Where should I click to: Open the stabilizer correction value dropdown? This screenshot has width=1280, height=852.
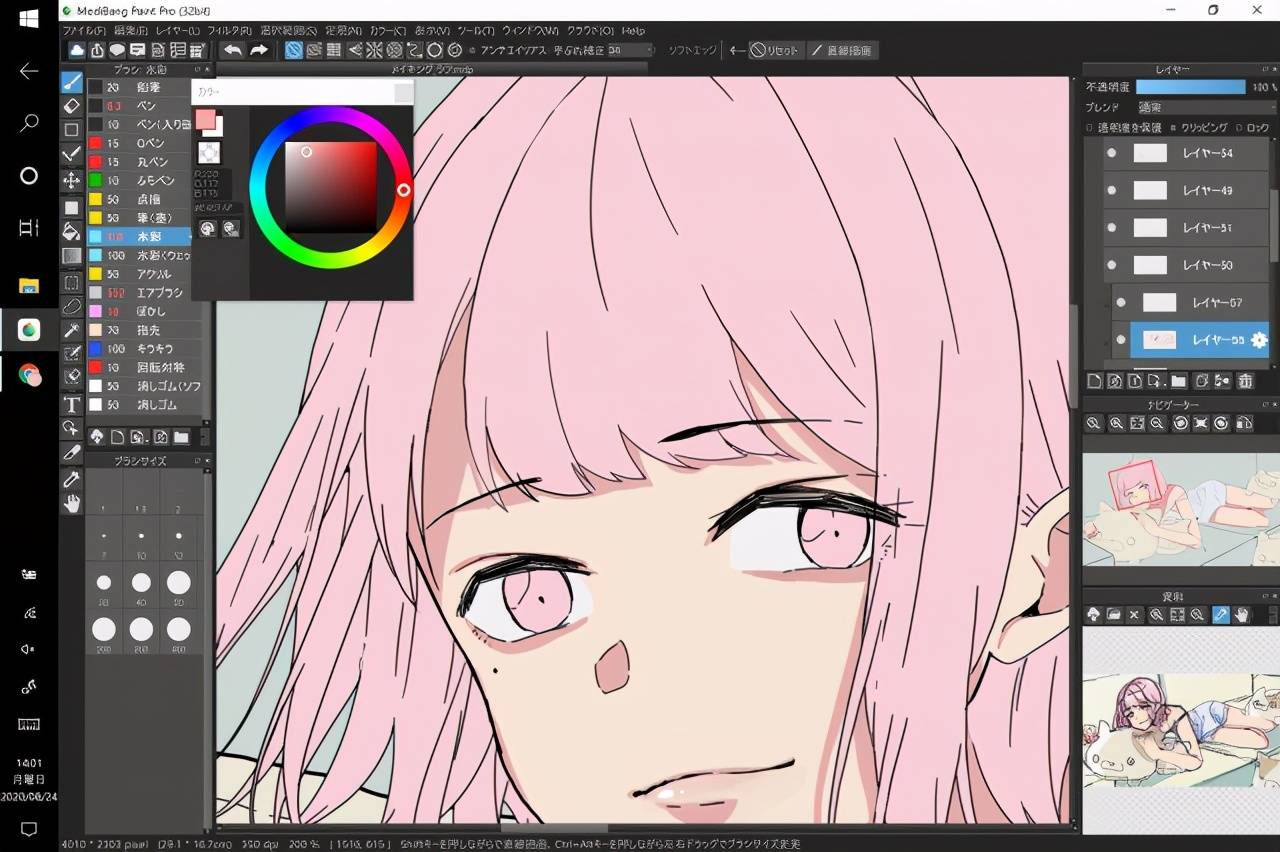(631, 50)
